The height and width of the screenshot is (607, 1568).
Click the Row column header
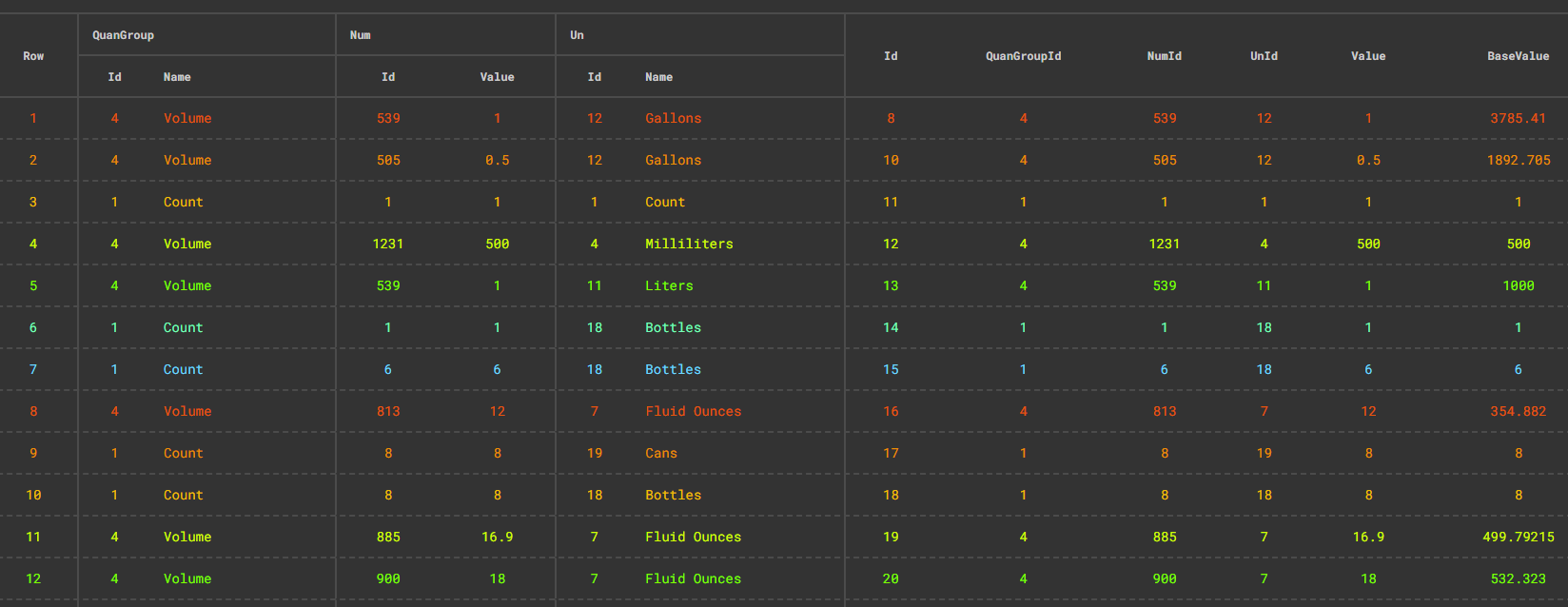tap(33, 56)
